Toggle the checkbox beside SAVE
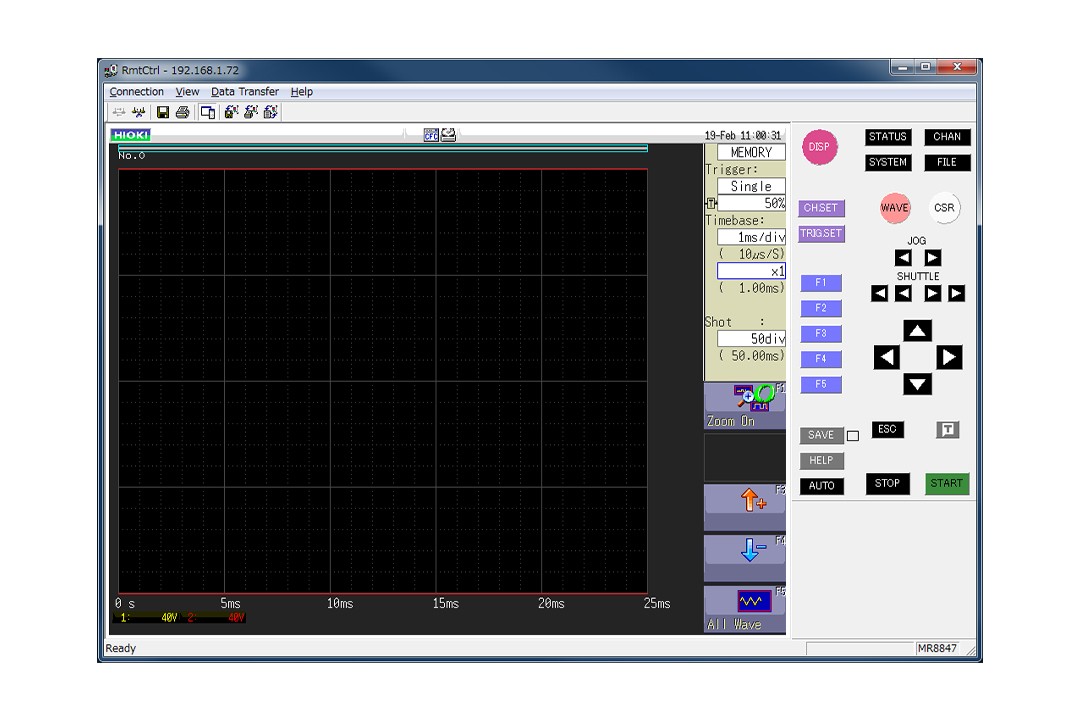Screen dimensions: 1080x720 coord(853,435)
